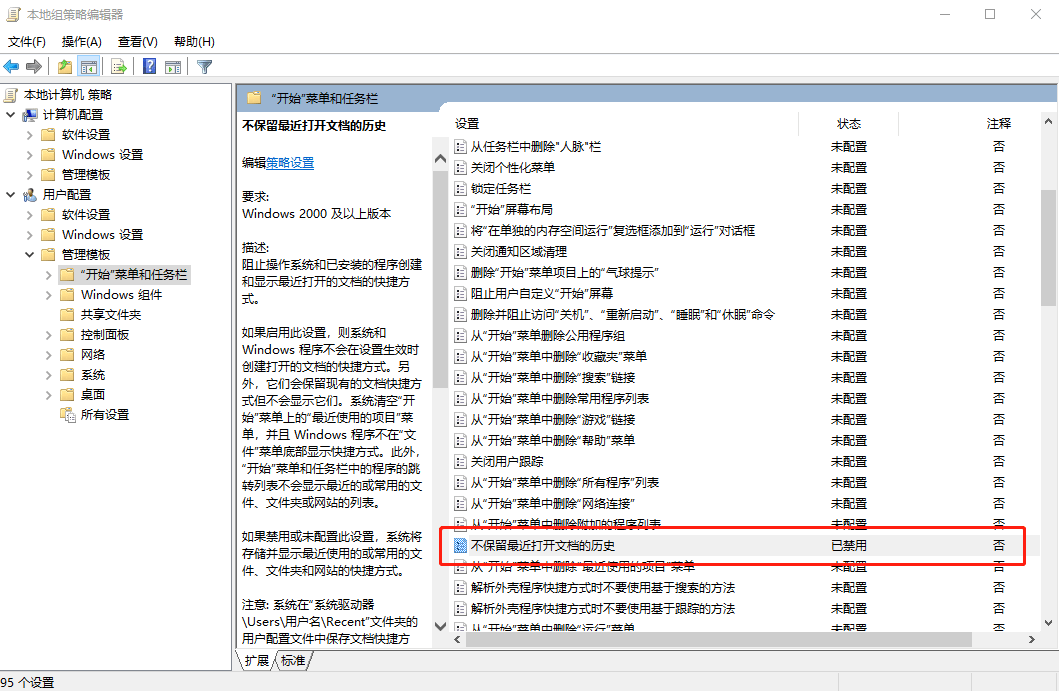This screenshot has width=1059, height=691.
Task: Open Help via the question mark icon
Action: click(150, 66)
